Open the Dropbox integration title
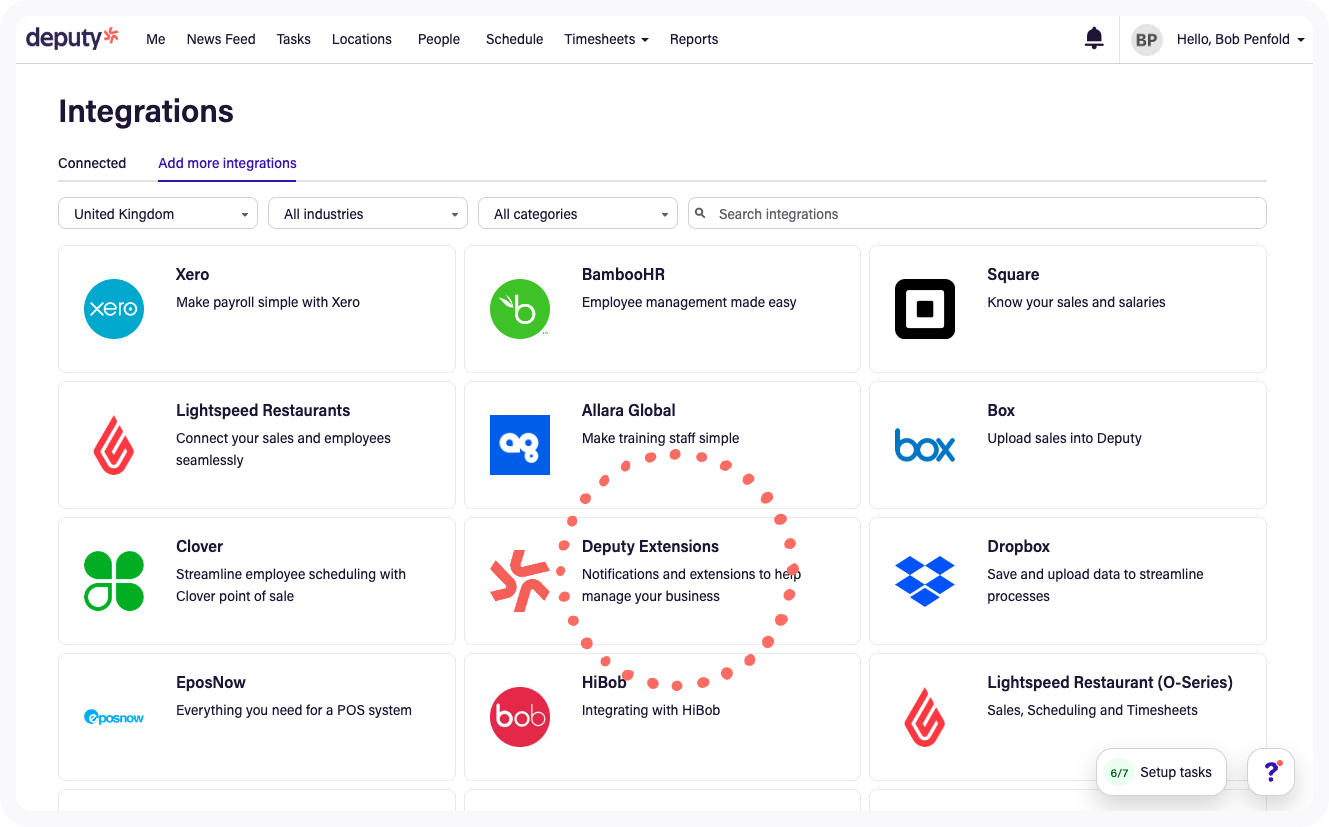 click(x=1019, y=546)
